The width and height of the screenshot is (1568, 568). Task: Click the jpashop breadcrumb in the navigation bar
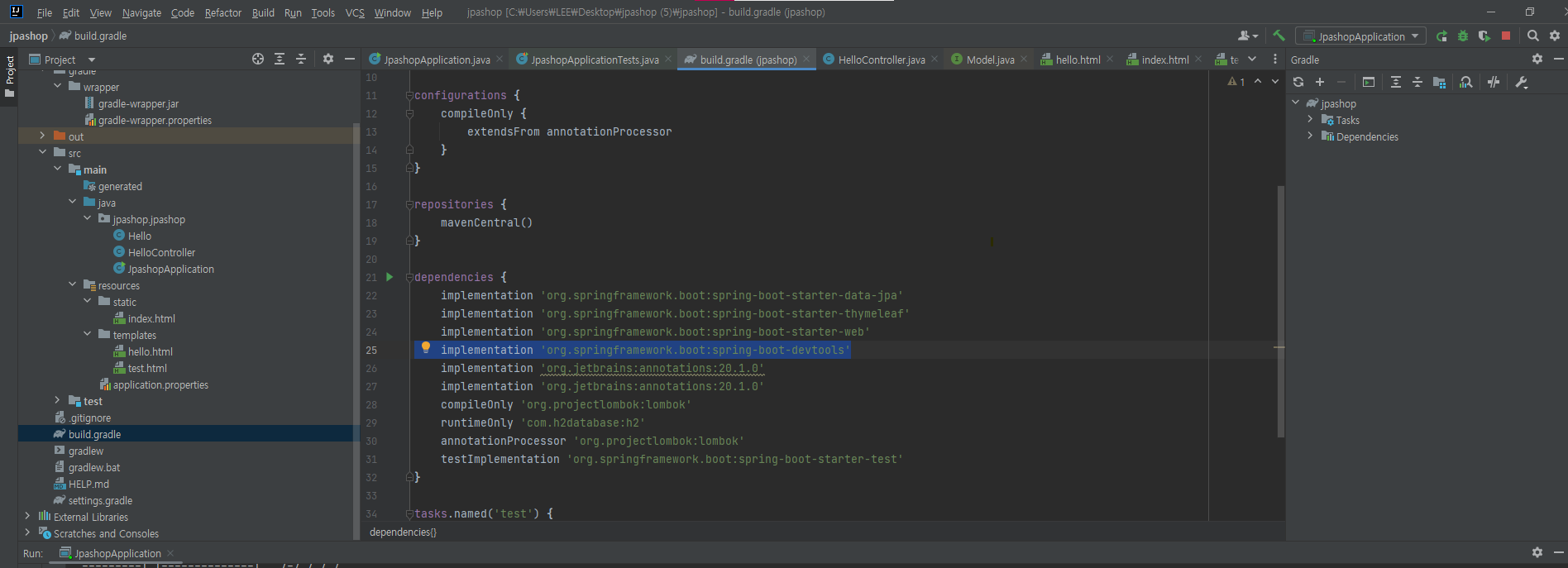tap(29, 36)
